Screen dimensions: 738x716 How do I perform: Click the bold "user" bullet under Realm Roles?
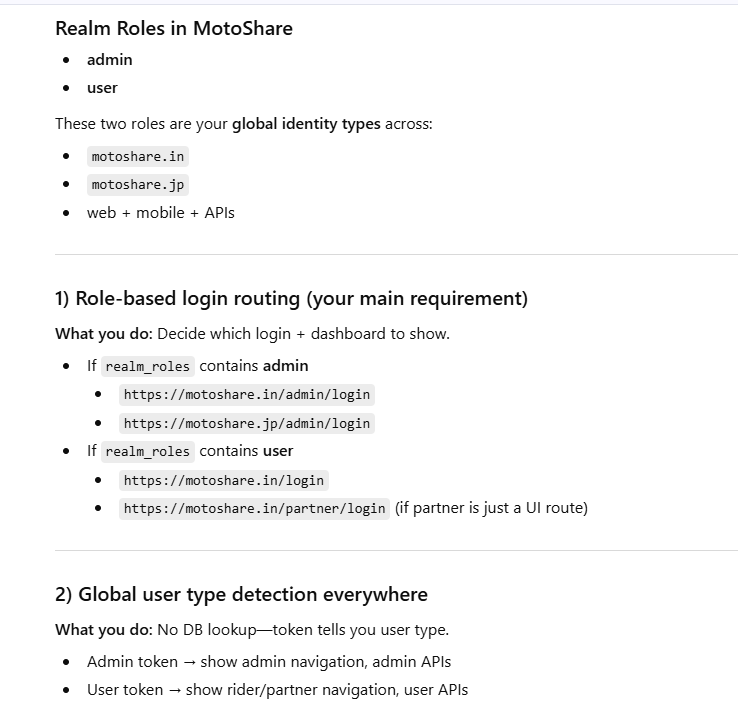pos(102,88)
